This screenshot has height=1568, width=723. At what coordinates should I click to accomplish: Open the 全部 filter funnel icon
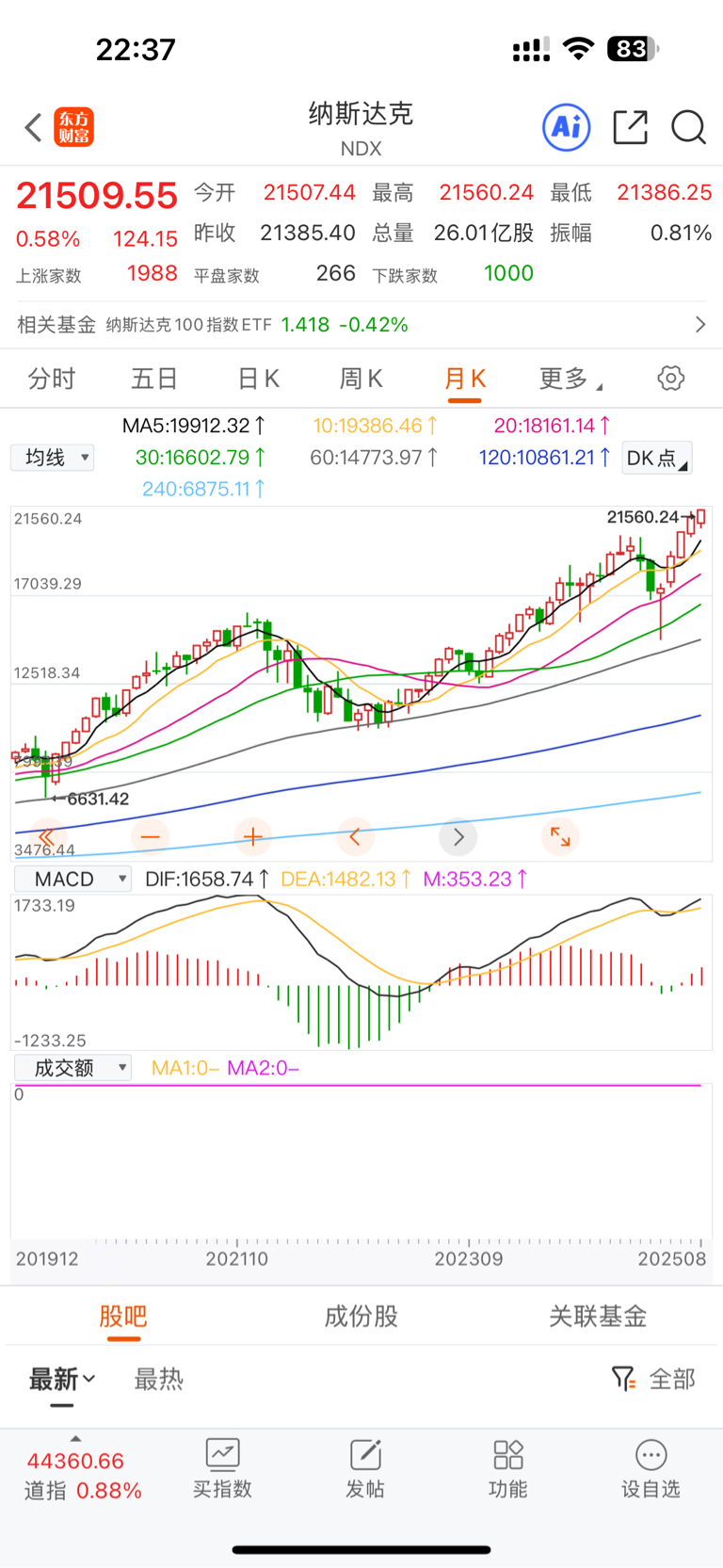click(x=622, y=1379)
